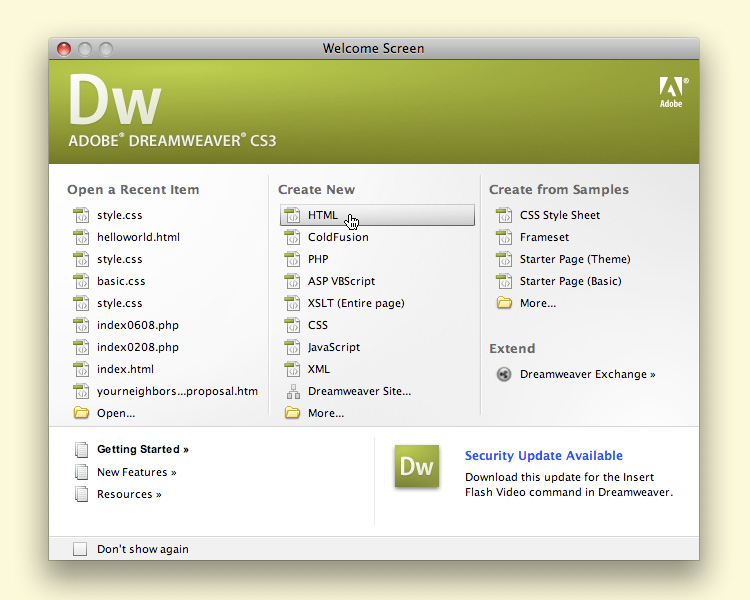Create a new HTML document

click(x=322, y=215)
